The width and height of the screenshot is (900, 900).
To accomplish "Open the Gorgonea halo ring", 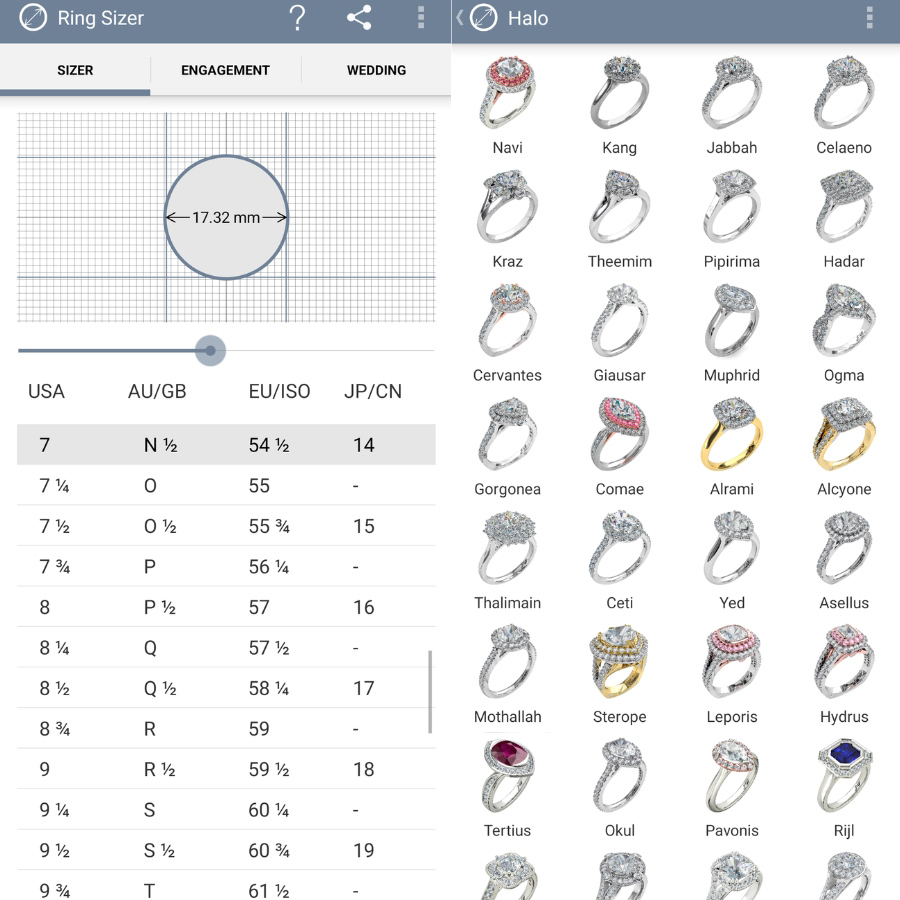I will [507, 447].
